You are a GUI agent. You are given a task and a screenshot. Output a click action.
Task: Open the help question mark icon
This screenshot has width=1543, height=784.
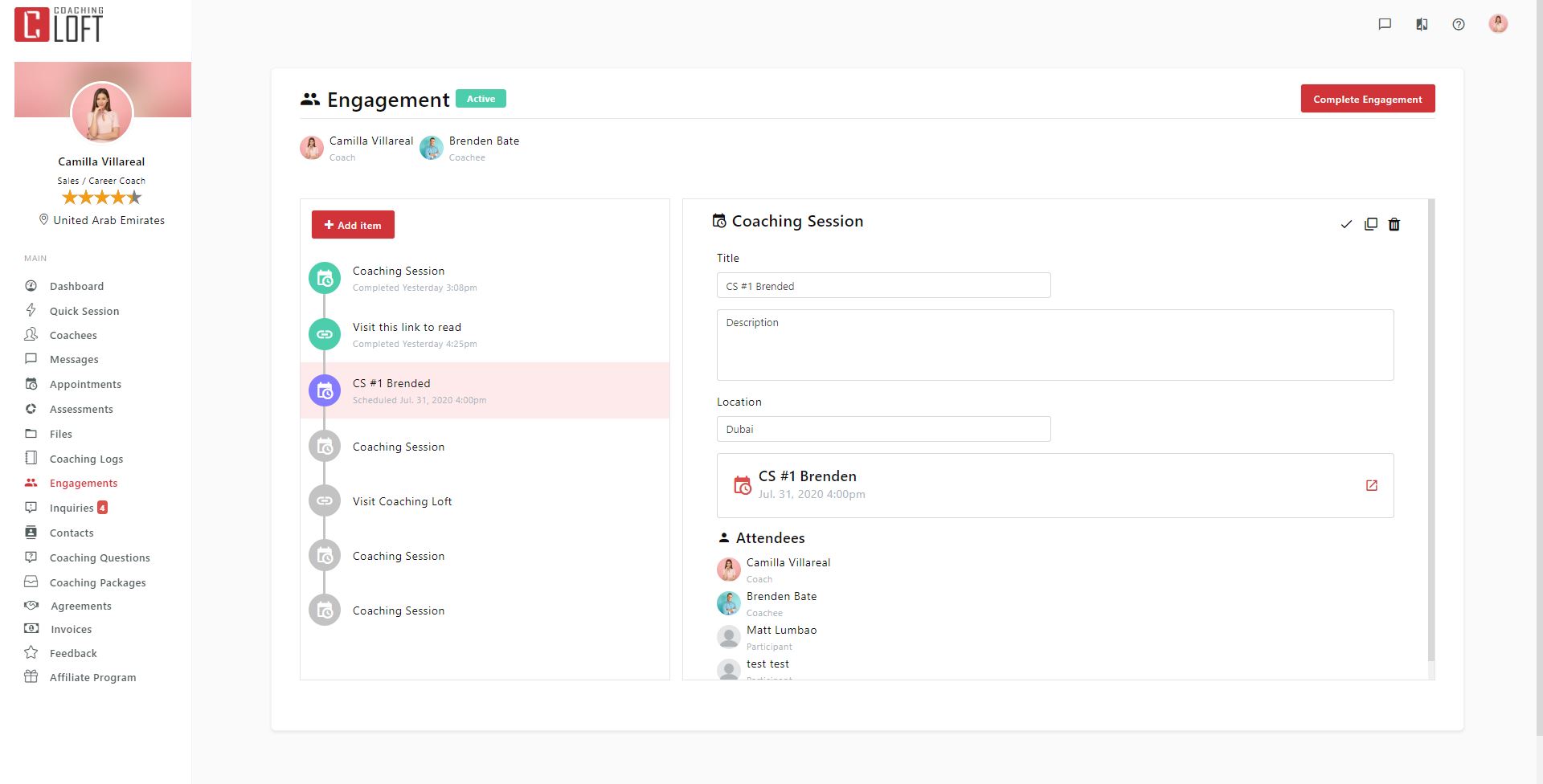click(1459, 24)
